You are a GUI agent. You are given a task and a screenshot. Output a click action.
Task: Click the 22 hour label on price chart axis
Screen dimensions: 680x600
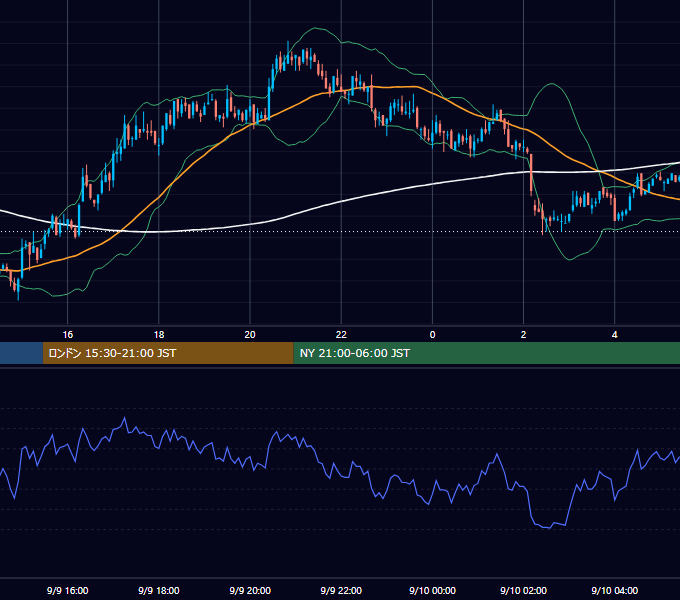click(x=341, y=335)
